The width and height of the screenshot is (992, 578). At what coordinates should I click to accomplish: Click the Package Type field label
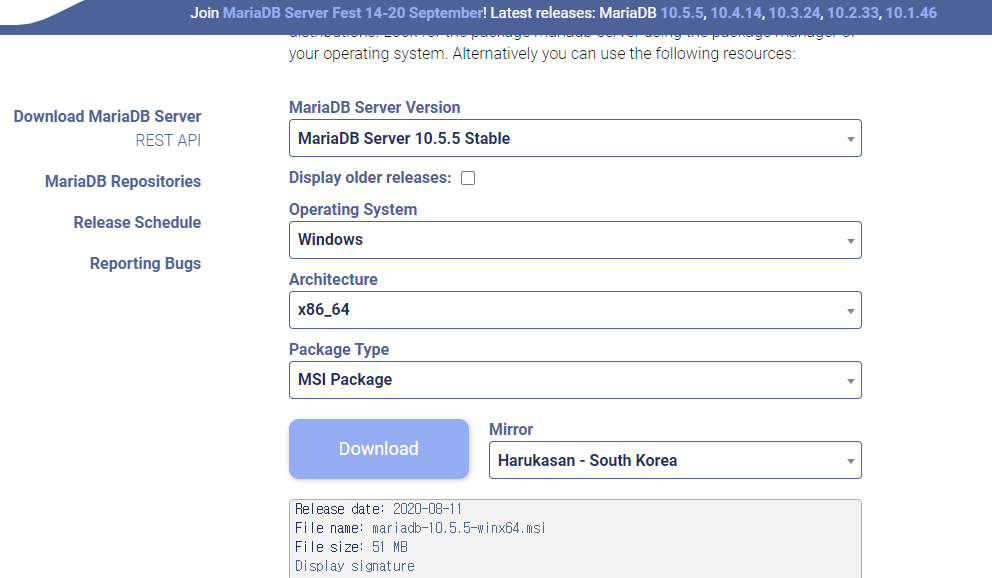pos(339,350)
